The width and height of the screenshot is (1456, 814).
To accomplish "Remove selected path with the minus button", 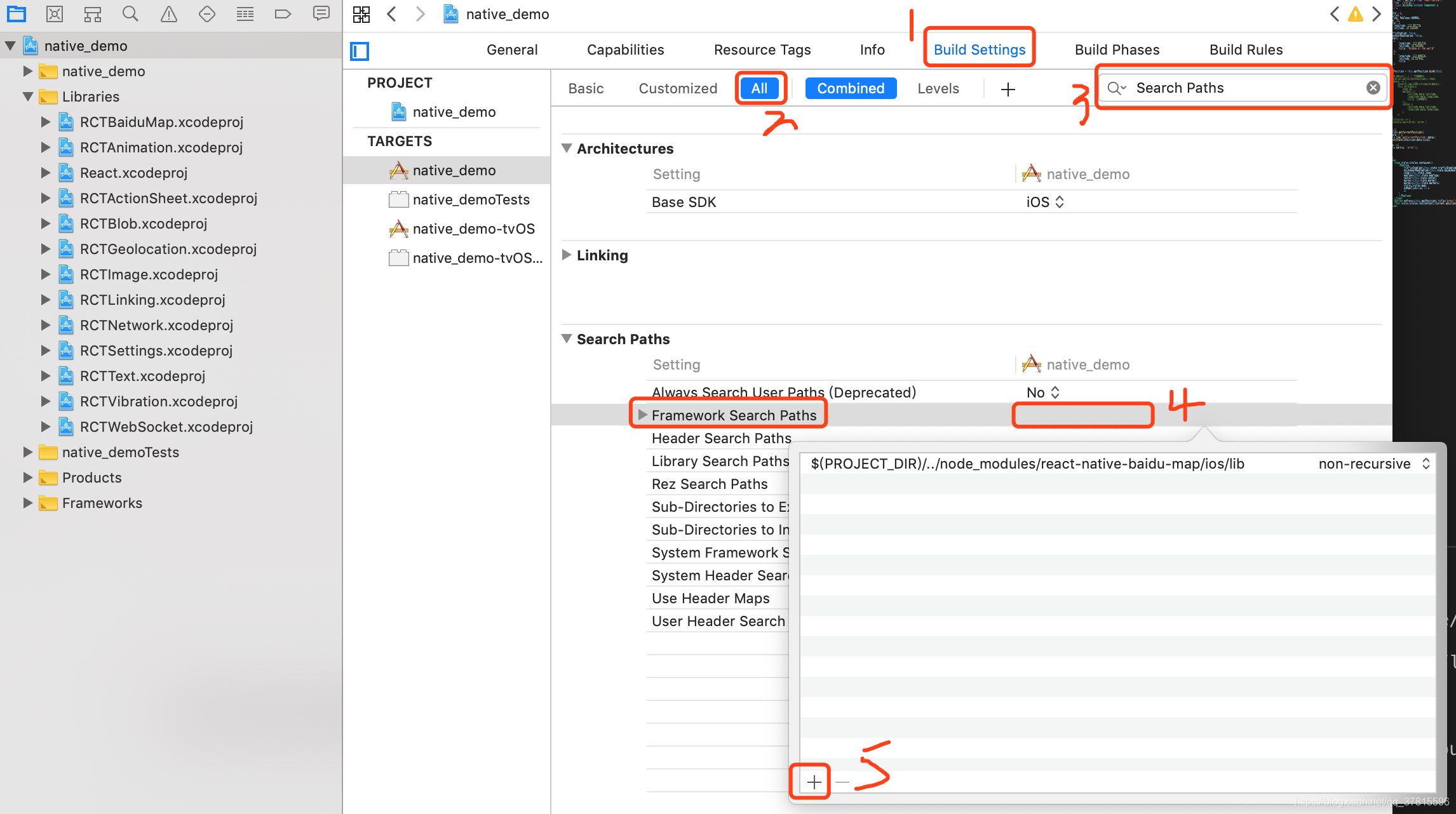I will point(842,782).
